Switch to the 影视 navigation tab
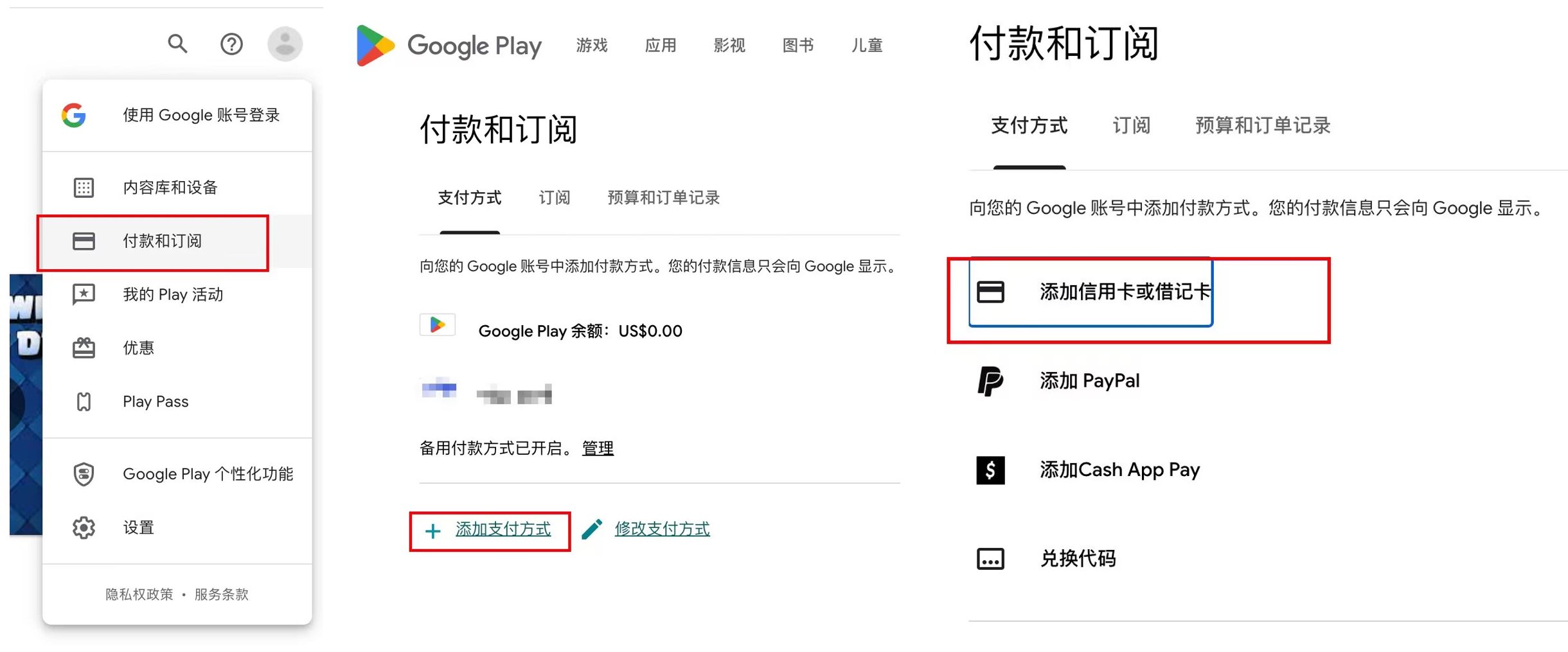 [729, 46]
